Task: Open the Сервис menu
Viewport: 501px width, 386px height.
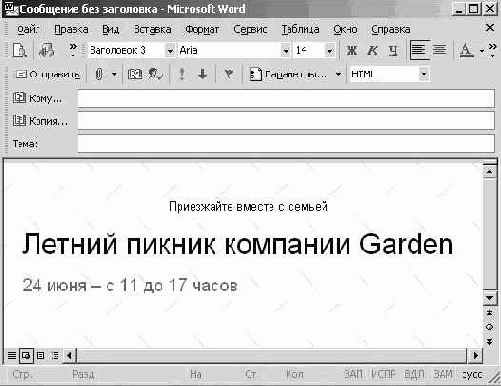Action: pyautogui.click(x=250, y=29)
